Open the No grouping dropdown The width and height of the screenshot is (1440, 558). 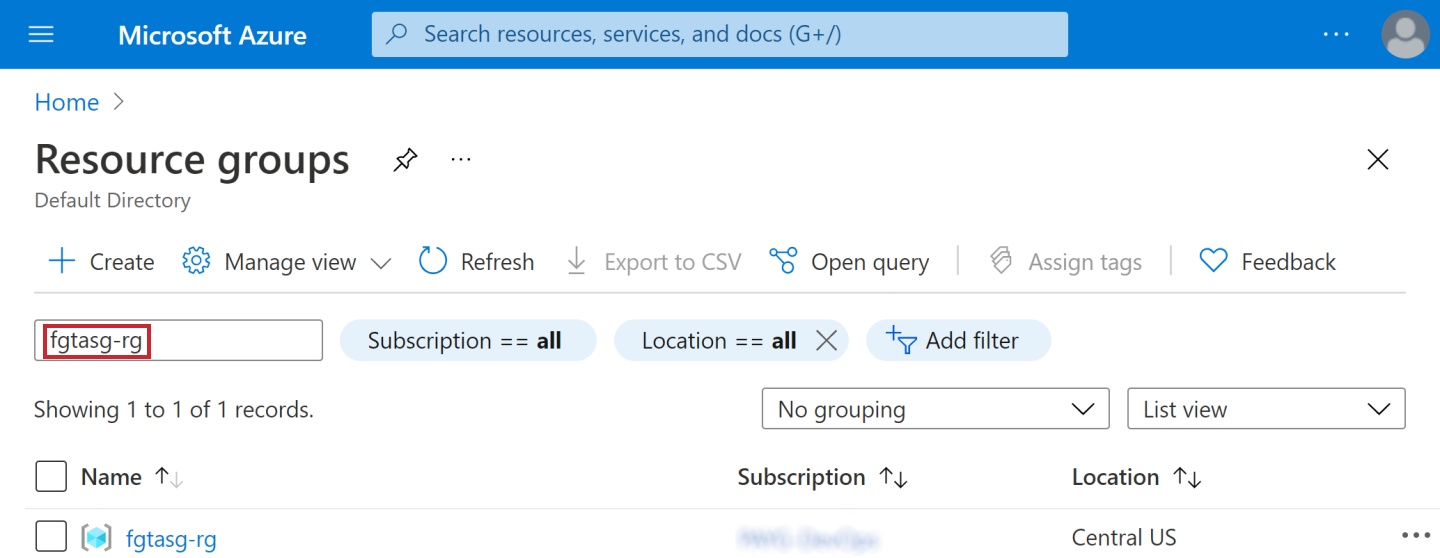click(x=935, y=409)
